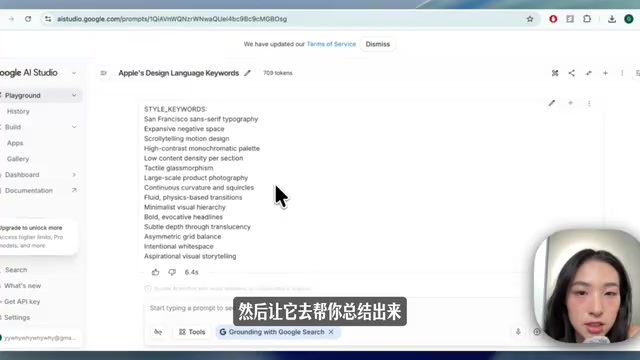Open Apps in the sidebar
The image size is (640, 360).
[15, 143]
